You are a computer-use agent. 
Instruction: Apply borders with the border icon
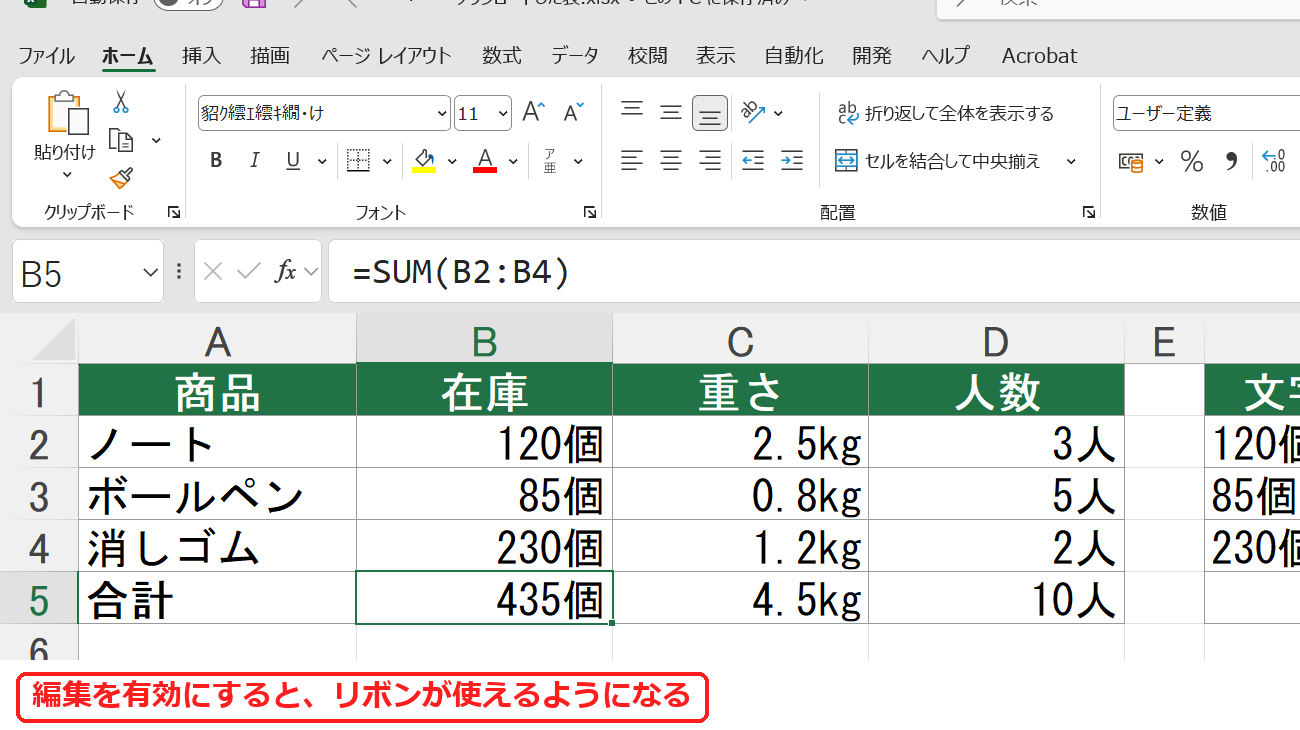point(359,160)
